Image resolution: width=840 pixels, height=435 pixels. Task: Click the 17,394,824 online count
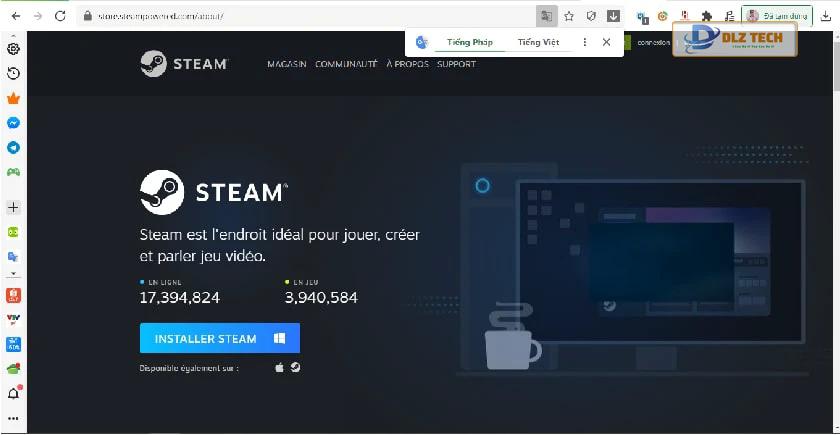point(179,297)
